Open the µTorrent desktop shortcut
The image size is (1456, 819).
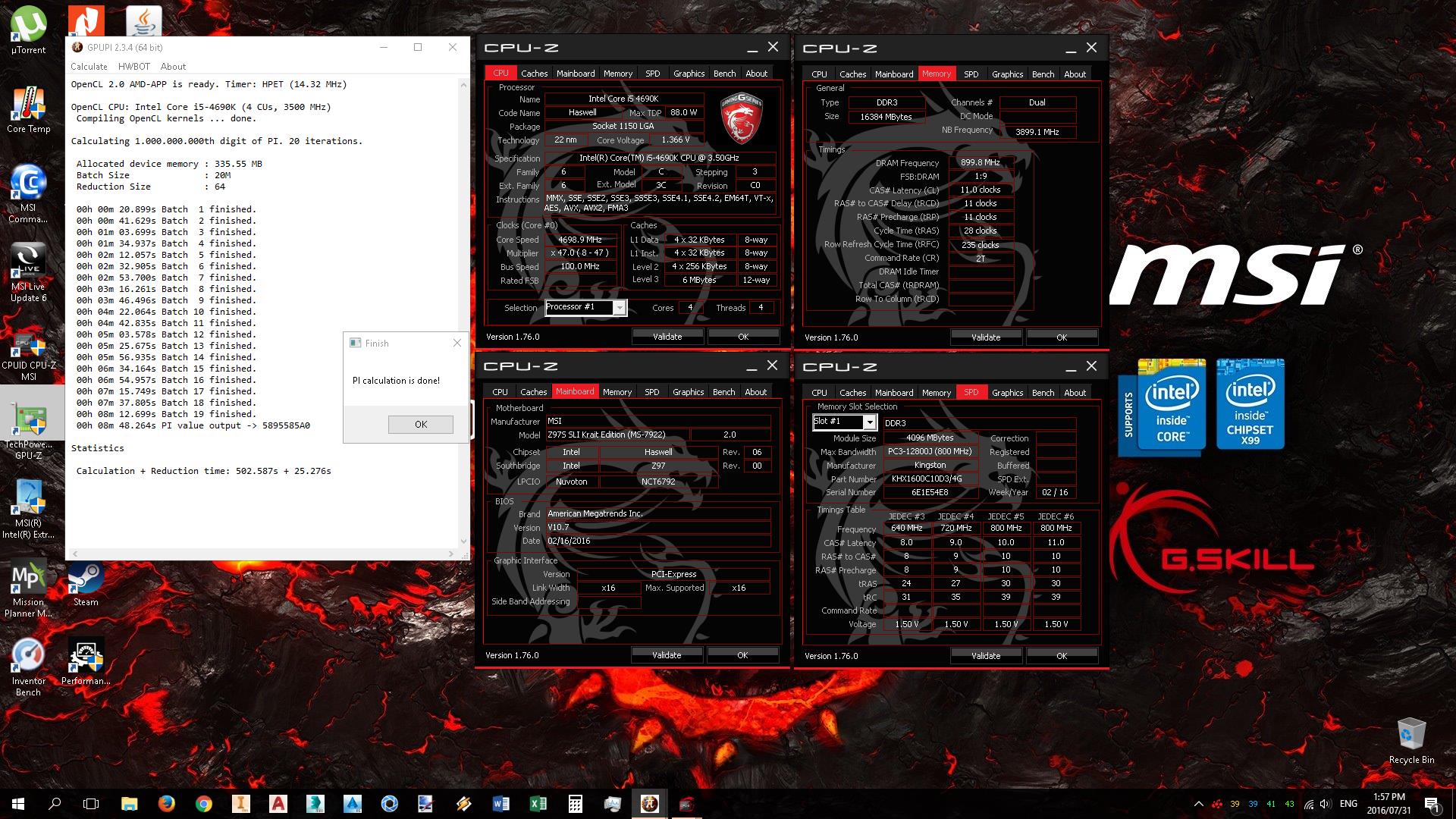pyautogui.click(x=28, y=30)
